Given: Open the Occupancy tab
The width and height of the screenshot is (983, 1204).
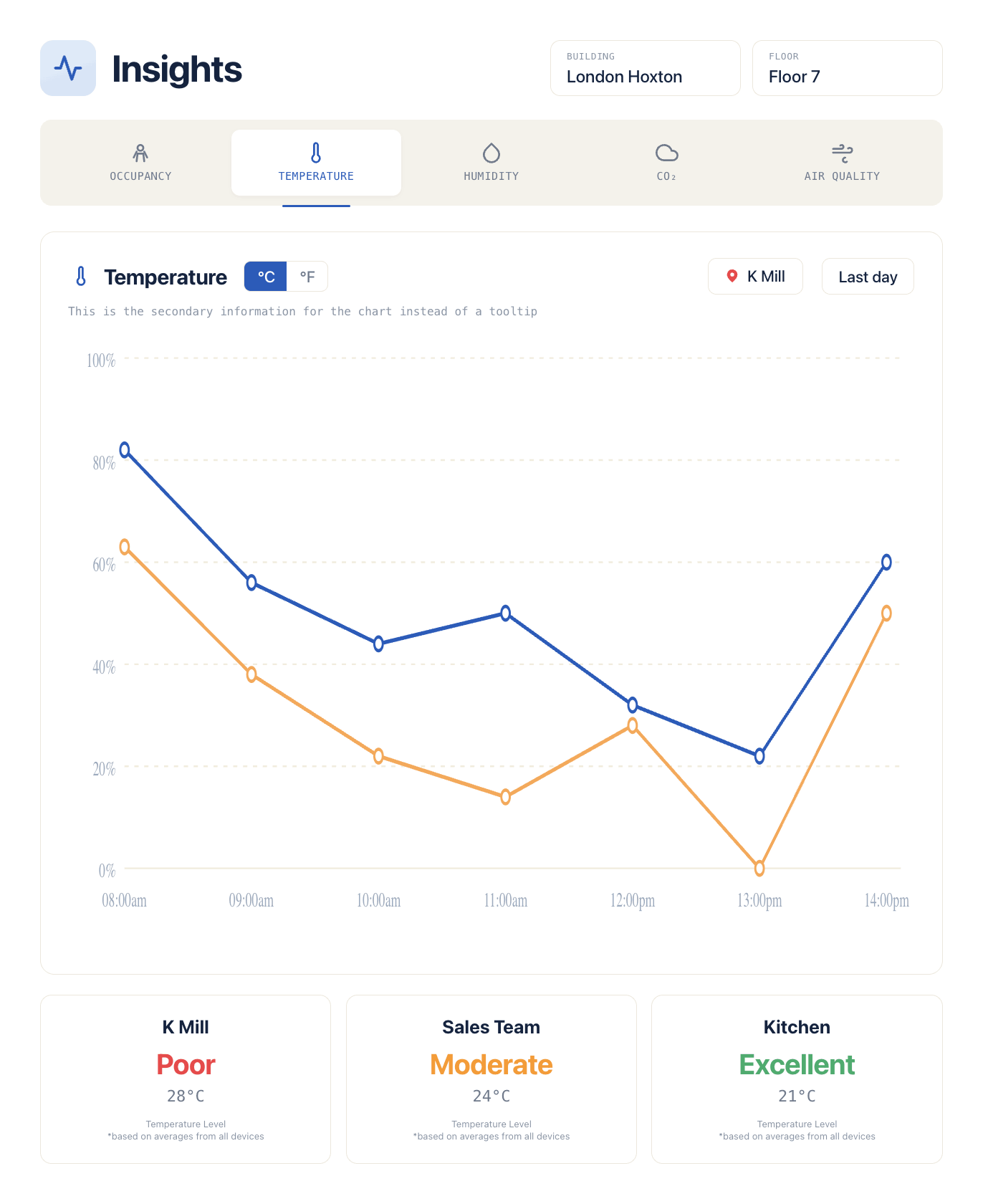Looking at the screenshot, I should click(140, 163).
